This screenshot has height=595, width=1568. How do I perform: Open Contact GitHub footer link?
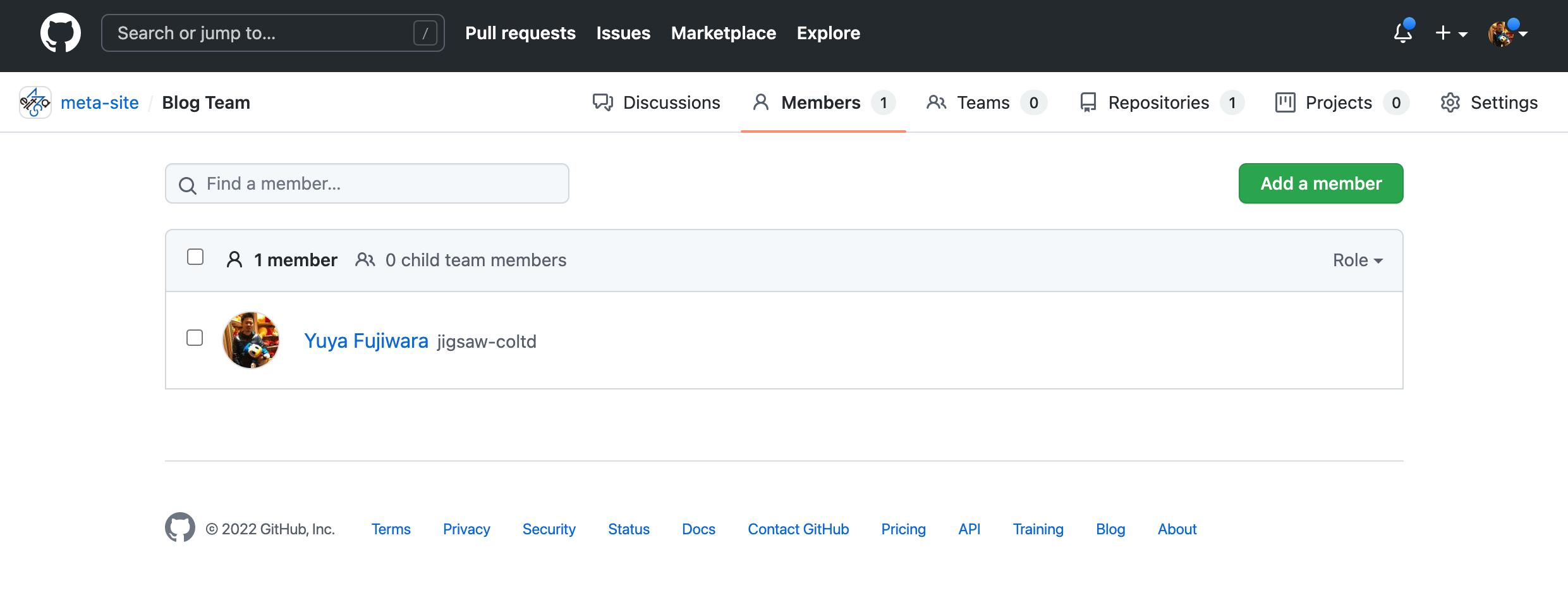click(x=798, y=529)
